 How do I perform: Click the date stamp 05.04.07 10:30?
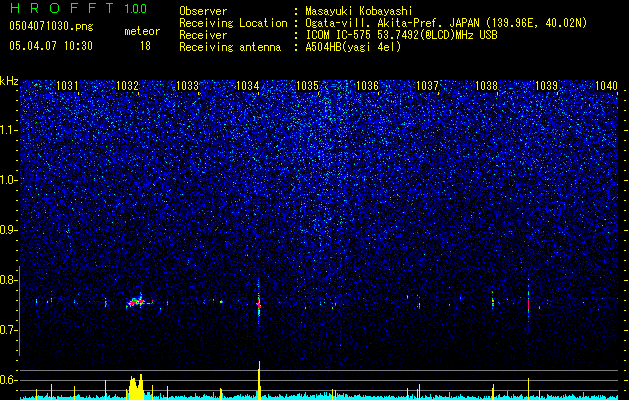pos(51,46)
